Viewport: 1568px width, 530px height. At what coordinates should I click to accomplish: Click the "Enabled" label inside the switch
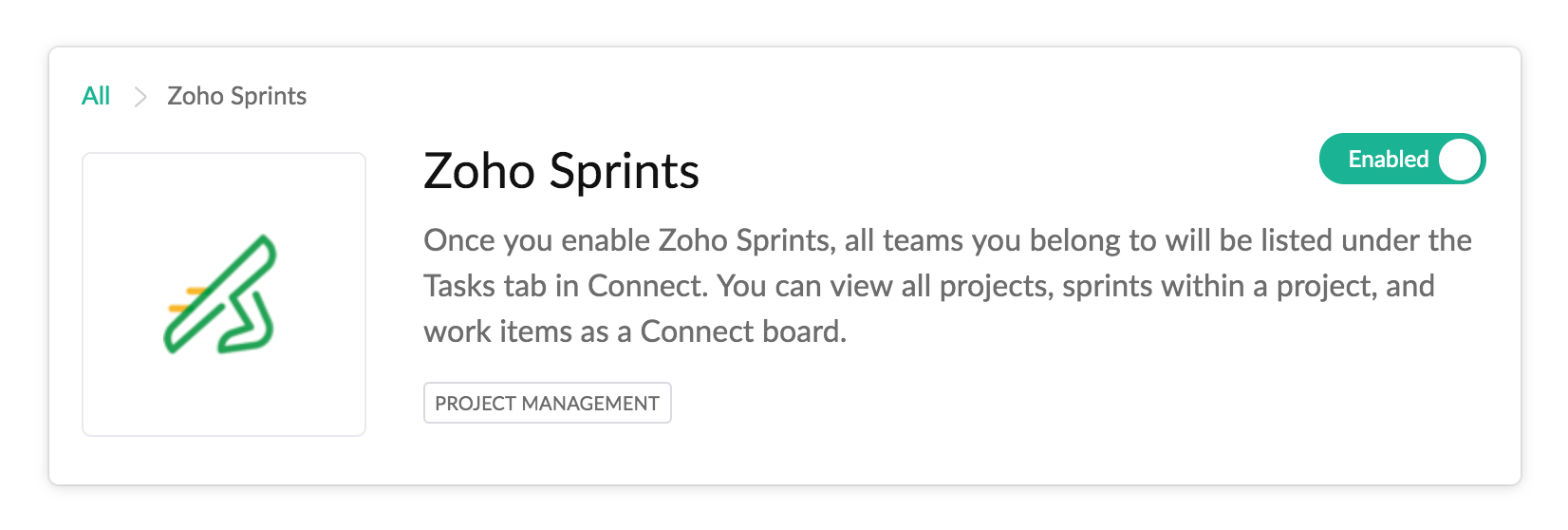click(x=1388, y=159)
